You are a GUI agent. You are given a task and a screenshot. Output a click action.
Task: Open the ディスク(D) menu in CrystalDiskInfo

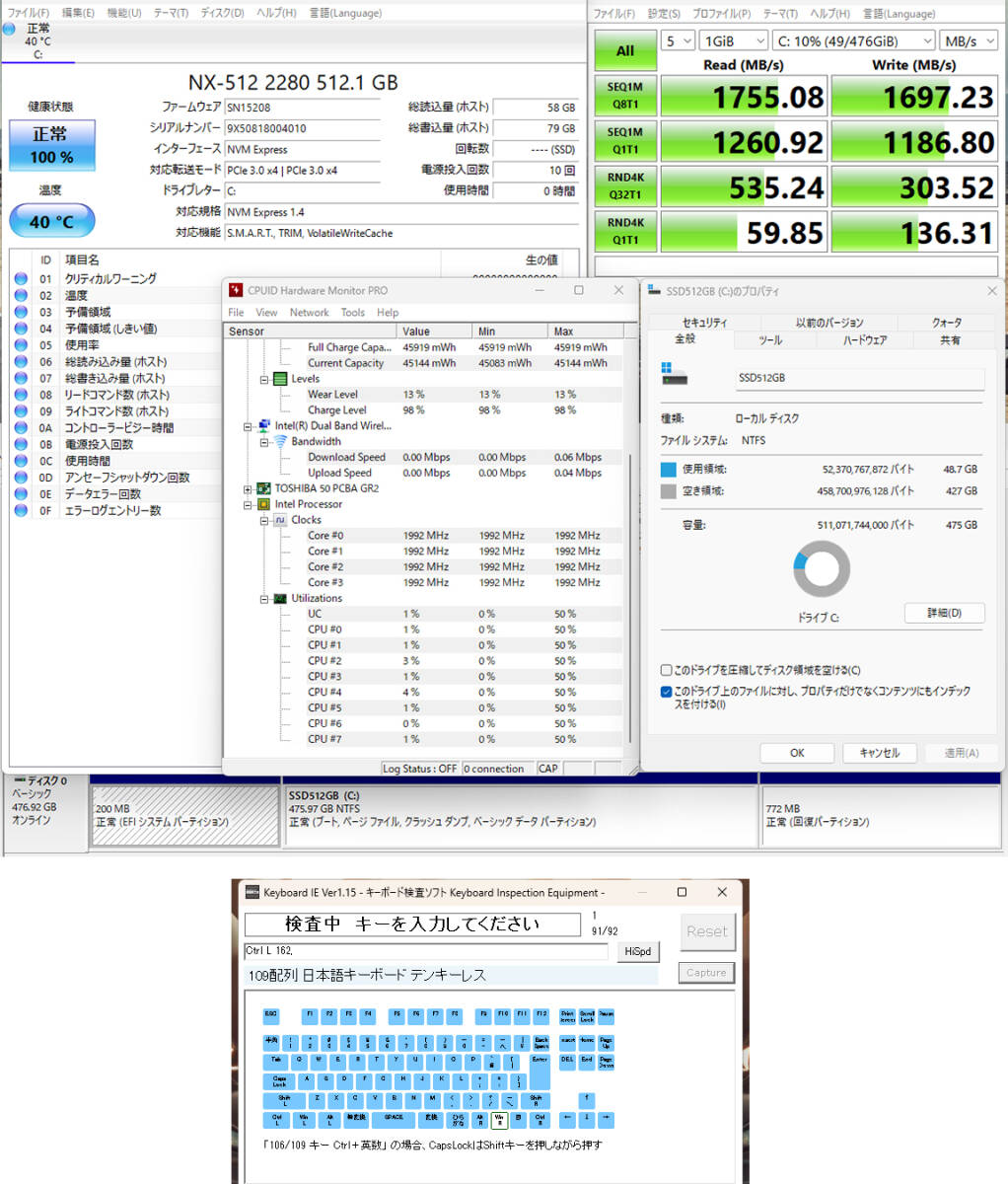[222, 13]
